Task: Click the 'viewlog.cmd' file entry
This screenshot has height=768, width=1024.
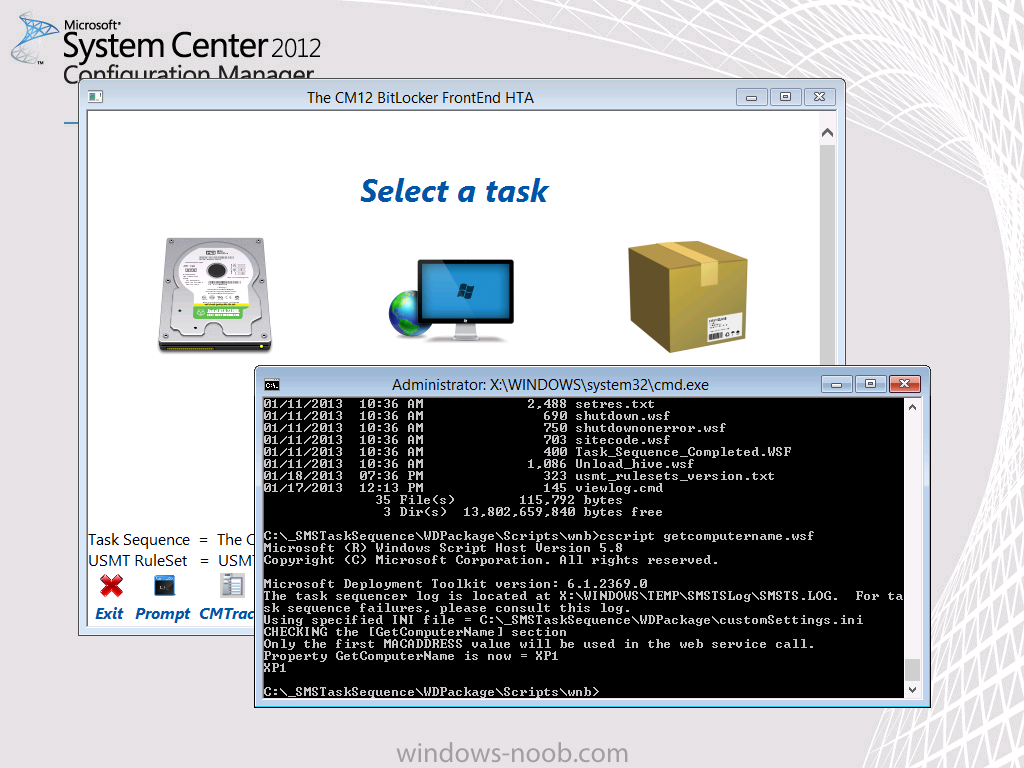Action: tap(619, 488)
